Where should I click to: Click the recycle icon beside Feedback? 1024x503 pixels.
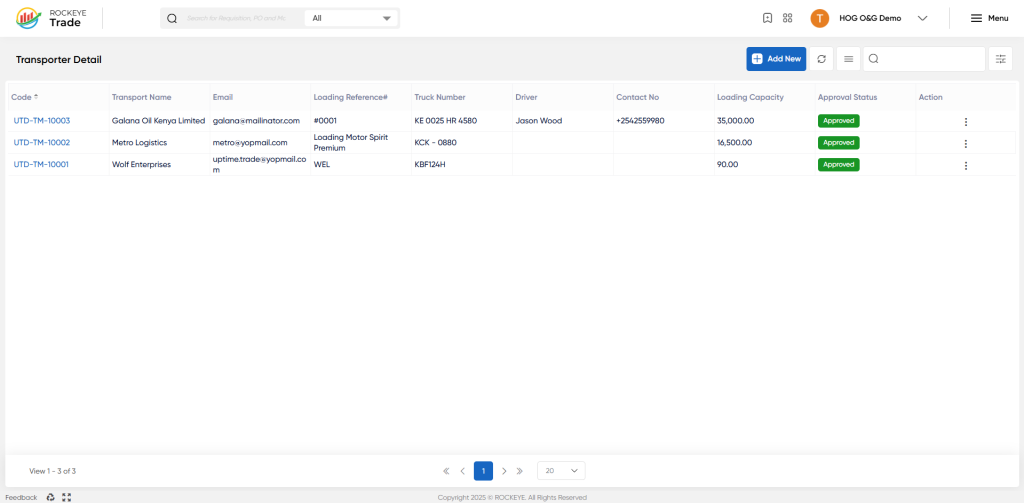tap(51, 497)
